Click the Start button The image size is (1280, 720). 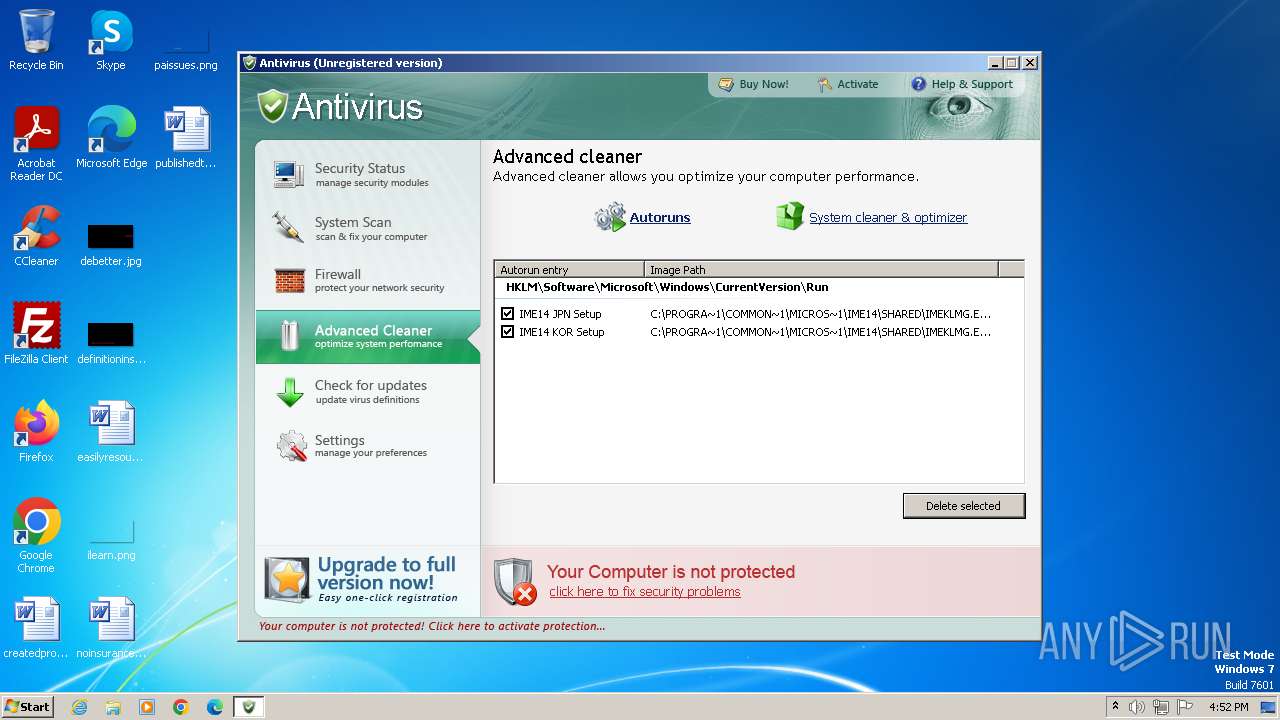point(28,707)
